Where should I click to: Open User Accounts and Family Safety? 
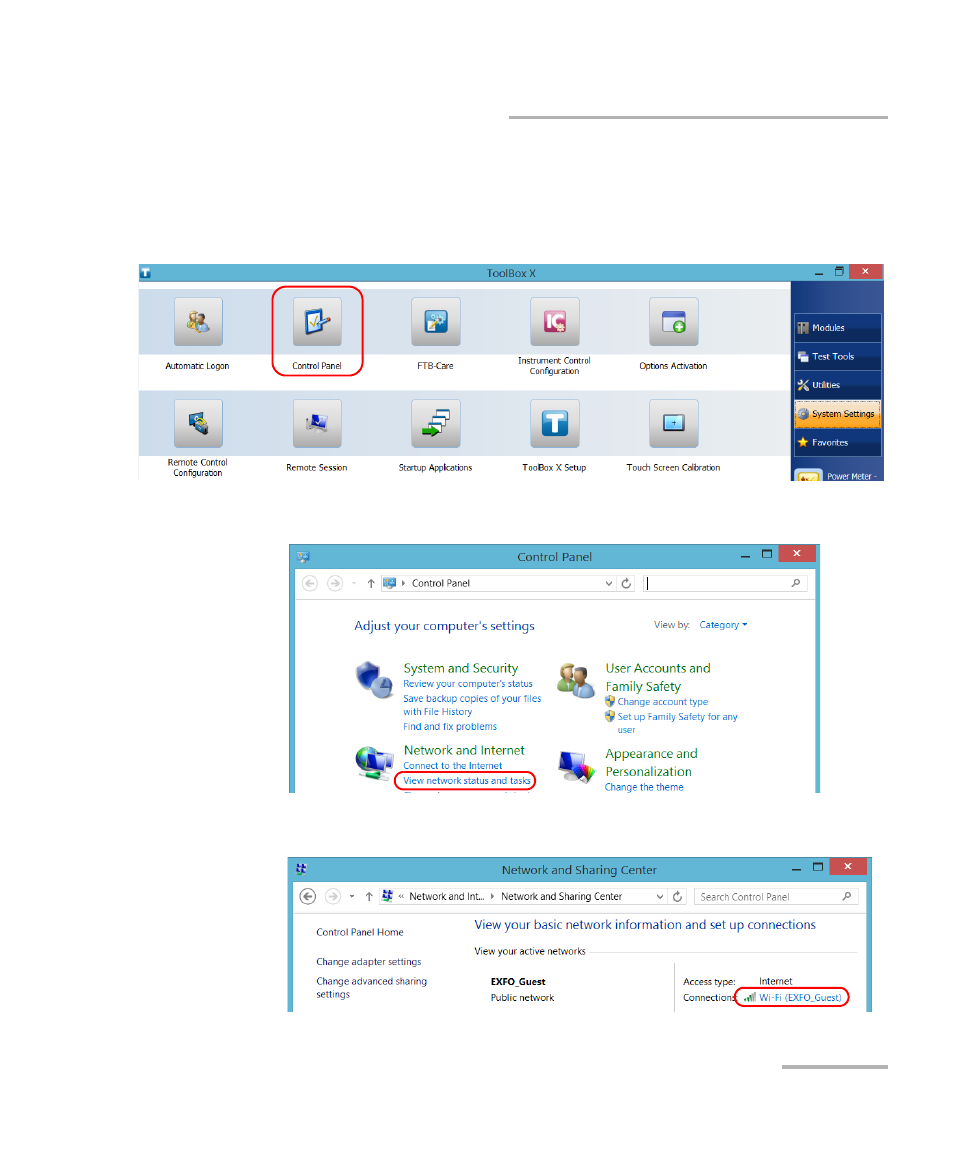(658, 677)
